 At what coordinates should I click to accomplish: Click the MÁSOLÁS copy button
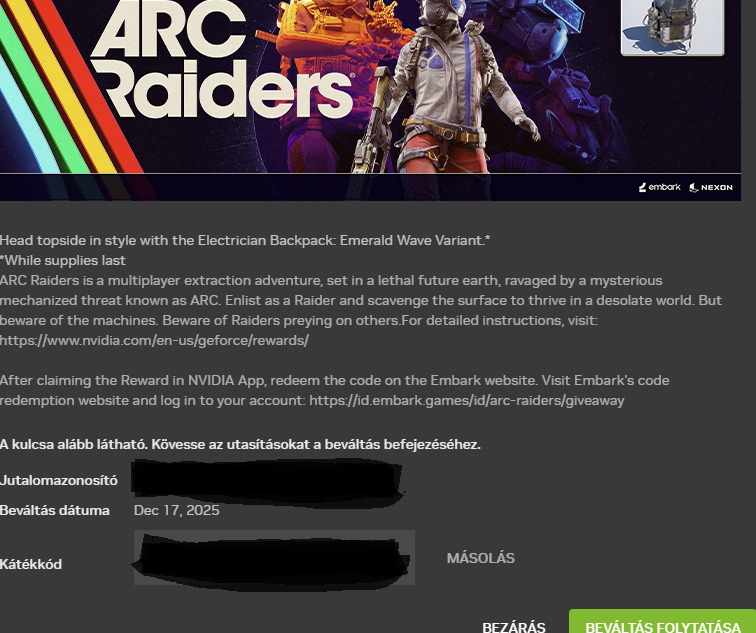(481, 558)
